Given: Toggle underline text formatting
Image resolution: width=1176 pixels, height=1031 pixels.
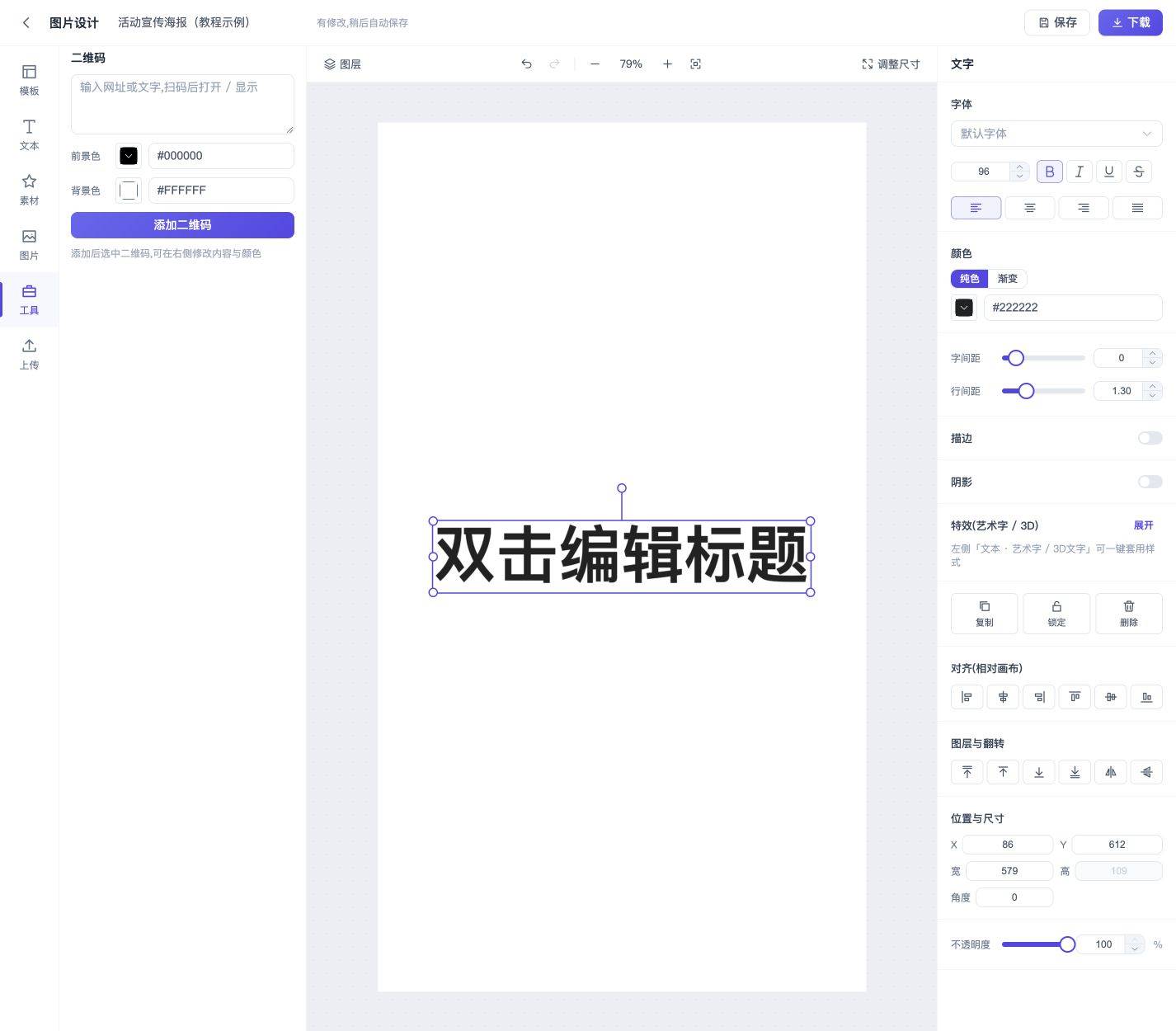Looking at the screenshot, I should (x=1109, y=172).
